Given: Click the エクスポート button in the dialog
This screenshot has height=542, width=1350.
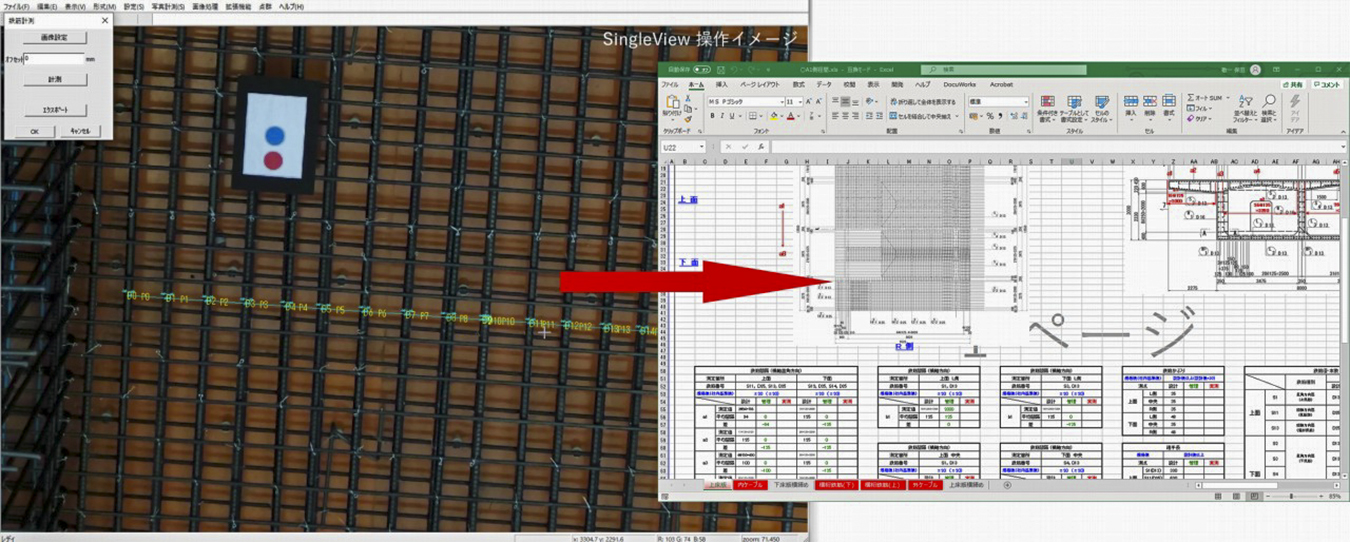Looking at the screenshot, I should (x=55, y=110).
